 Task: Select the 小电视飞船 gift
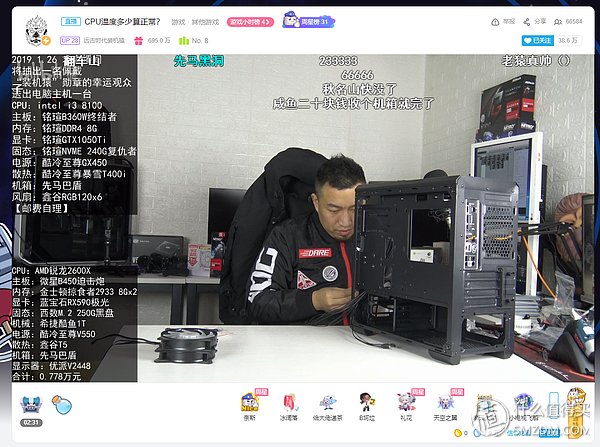pyautogui.click(x=523, y=406)
